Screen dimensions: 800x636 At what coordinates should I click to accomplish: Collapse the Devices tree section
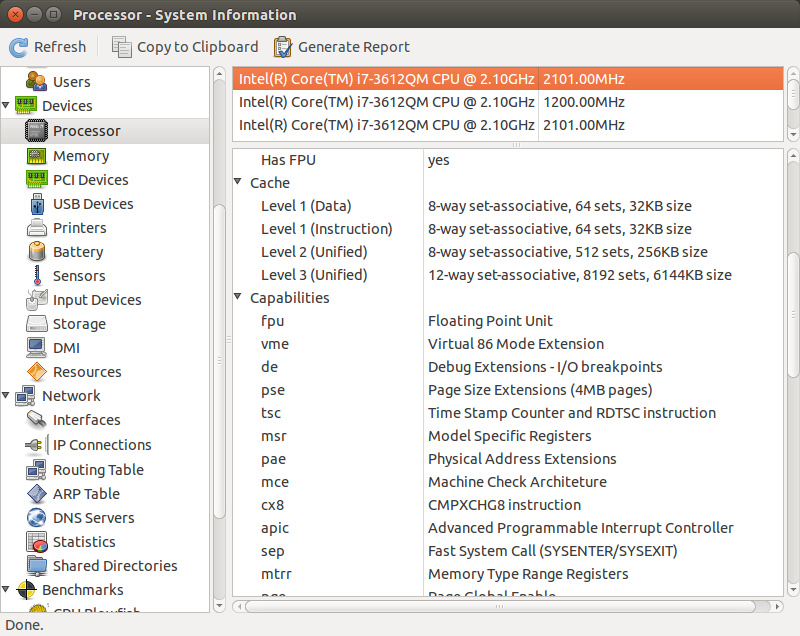tap(7, 106)
